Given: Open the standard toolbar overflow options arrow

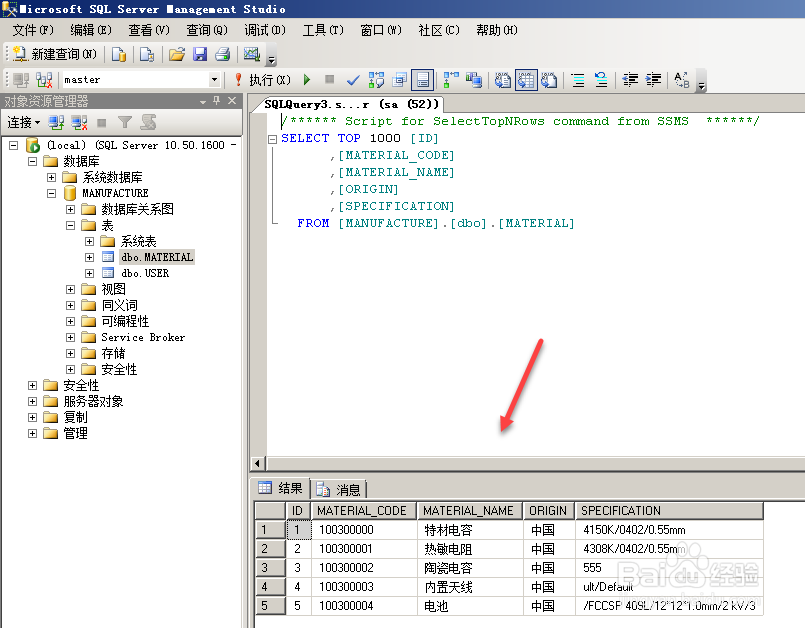Looking at the screenshot, I should (x=272, y=56).
